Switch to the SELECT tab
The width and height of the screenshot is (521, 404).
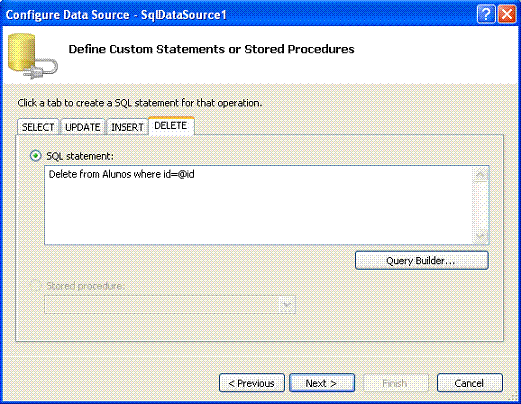click(x=38, y=127)
